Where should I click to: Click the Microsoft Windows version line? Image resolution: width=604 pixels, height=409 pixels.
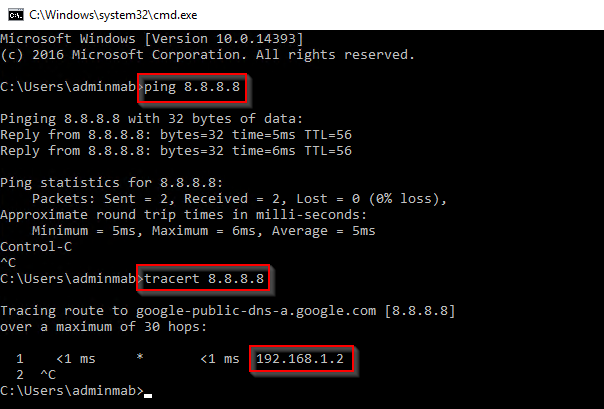(x=152, y=39)
